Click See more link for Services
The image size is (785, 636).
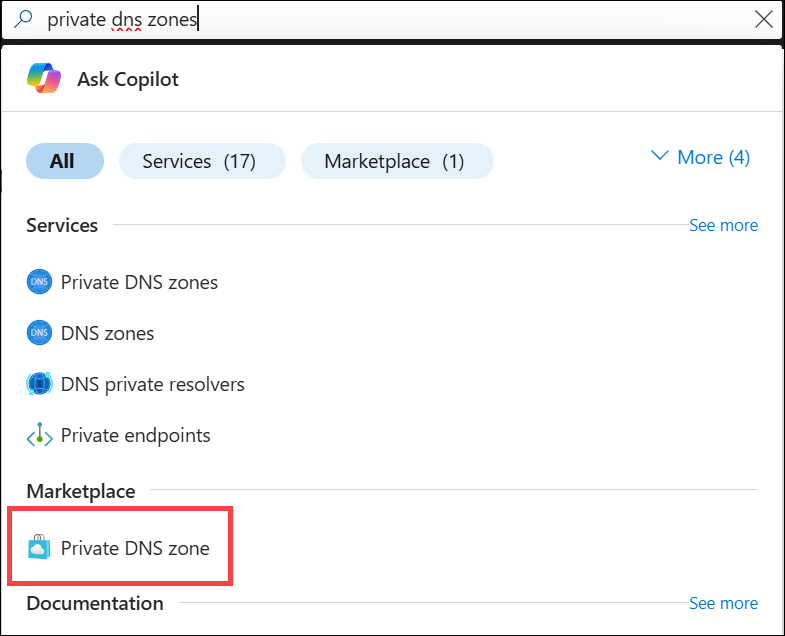723,225
